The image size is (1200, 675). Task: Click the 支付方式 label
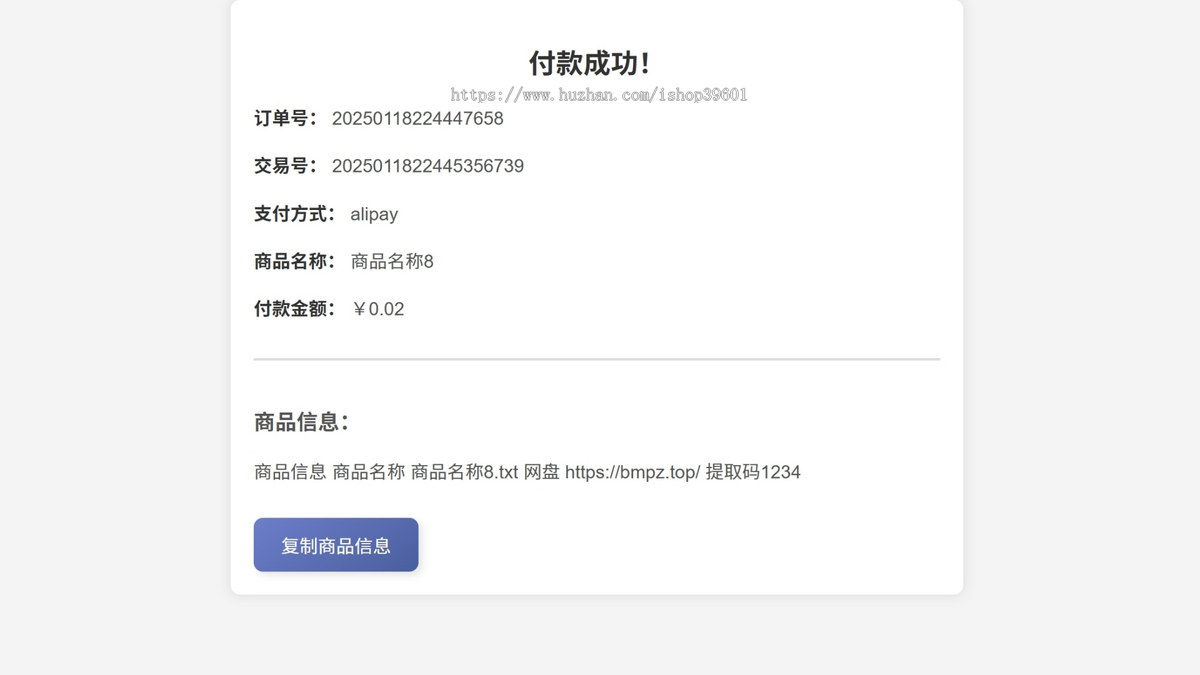point(295,214)
